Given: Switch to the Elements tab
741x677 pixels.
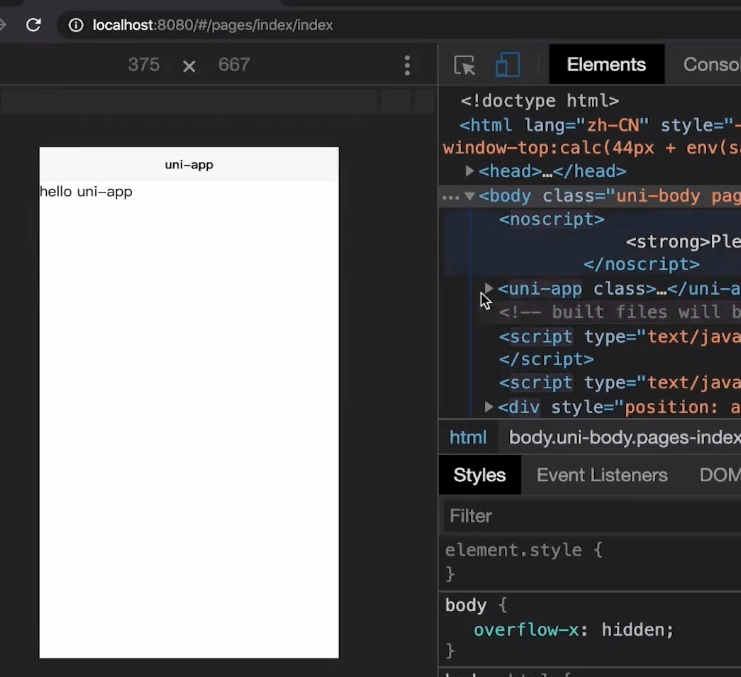Looking at the screenshot, I should (606, 64).
